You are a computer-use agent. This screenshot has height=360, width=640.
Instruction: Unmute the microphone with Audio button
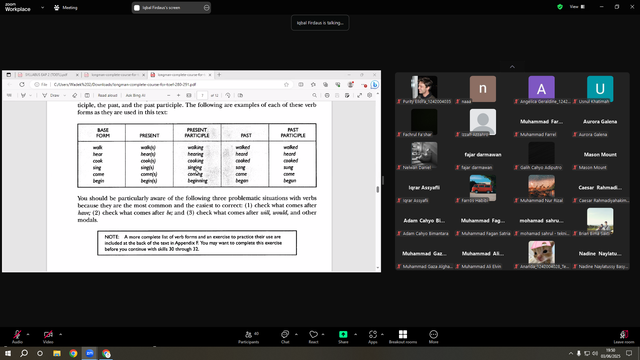(x=17, y=337)
